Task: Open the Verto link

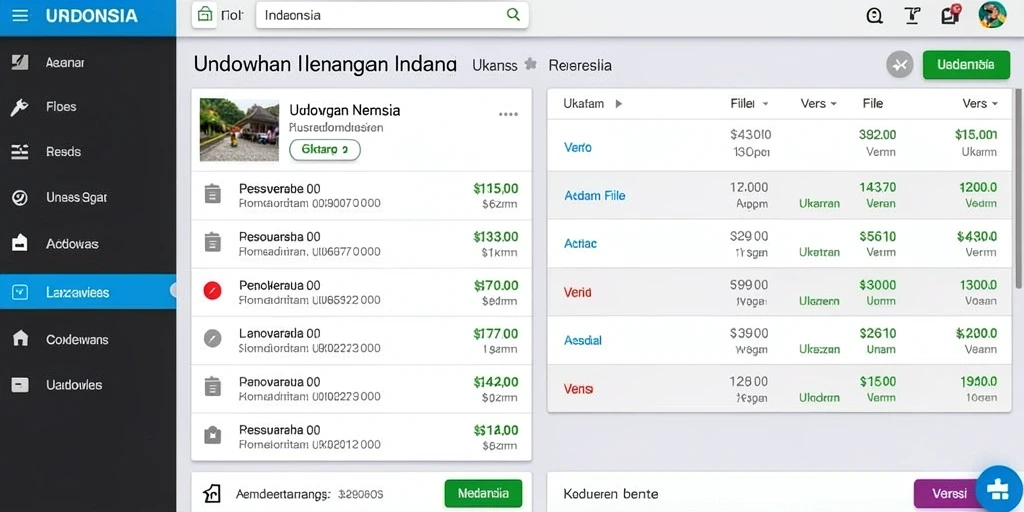Action: click(577, 148)
